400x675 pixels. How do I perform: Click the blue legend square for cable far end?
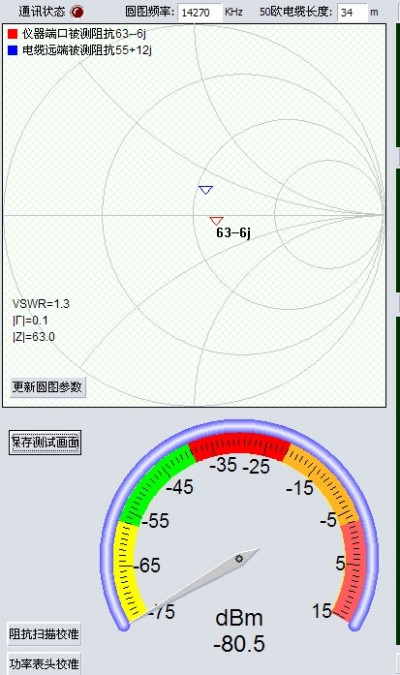pyautogui.click(x=12, y=50)
